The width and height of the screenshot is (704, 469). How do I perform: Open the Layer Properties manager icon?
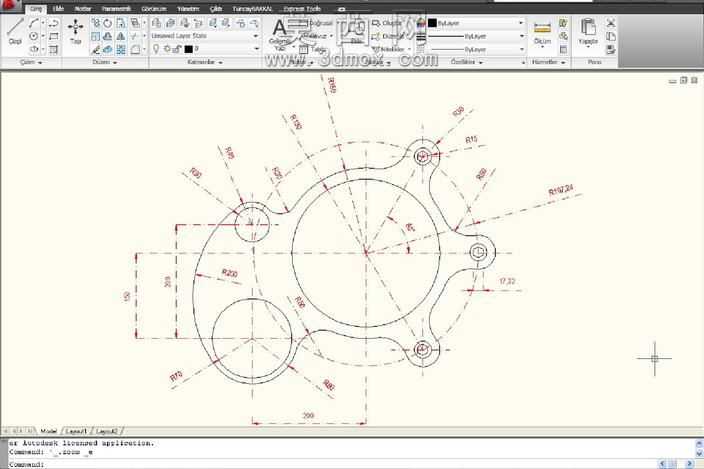[156, 23]
